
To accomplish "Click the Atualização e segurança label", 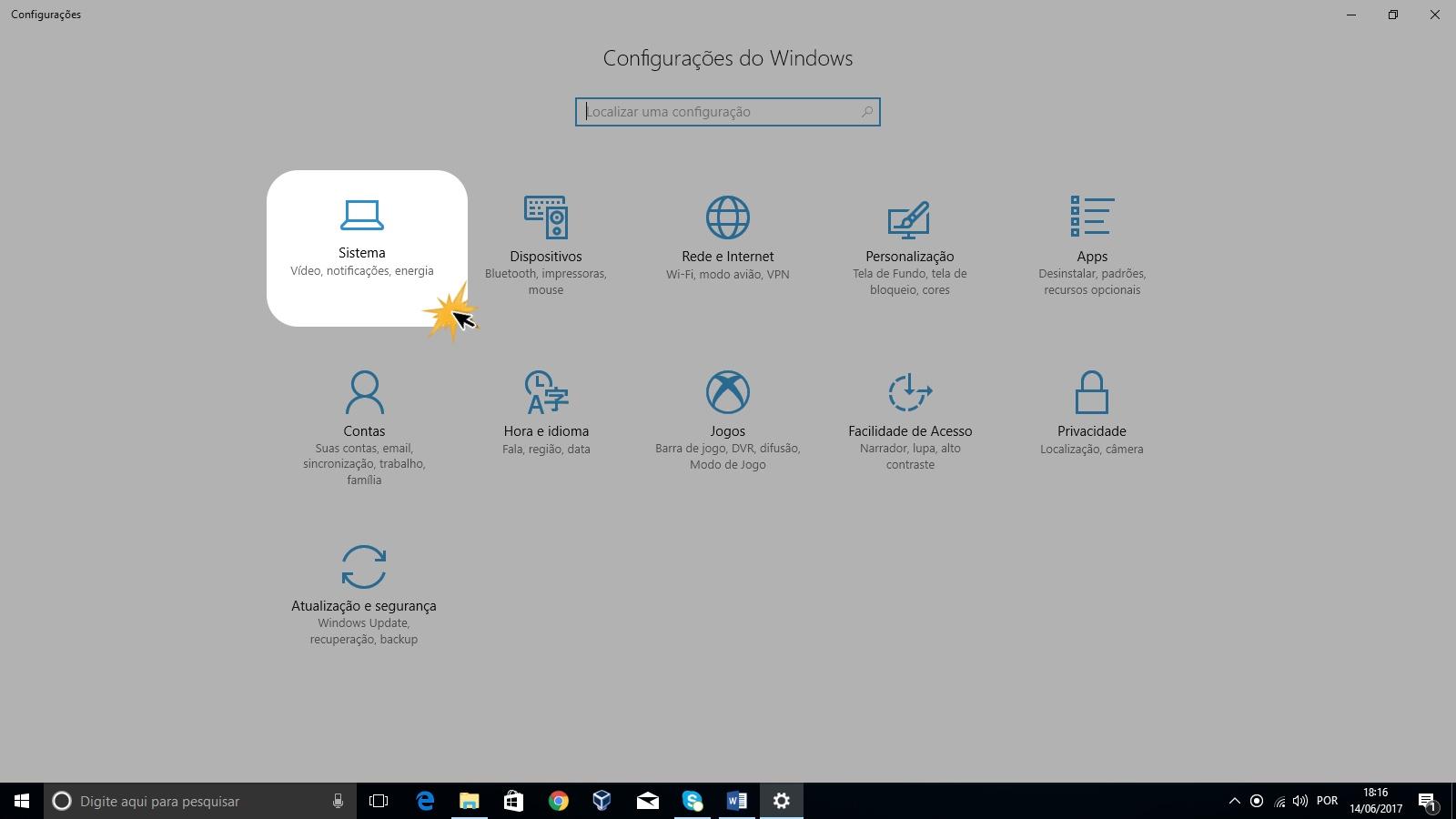I will [x=364, y=606].
